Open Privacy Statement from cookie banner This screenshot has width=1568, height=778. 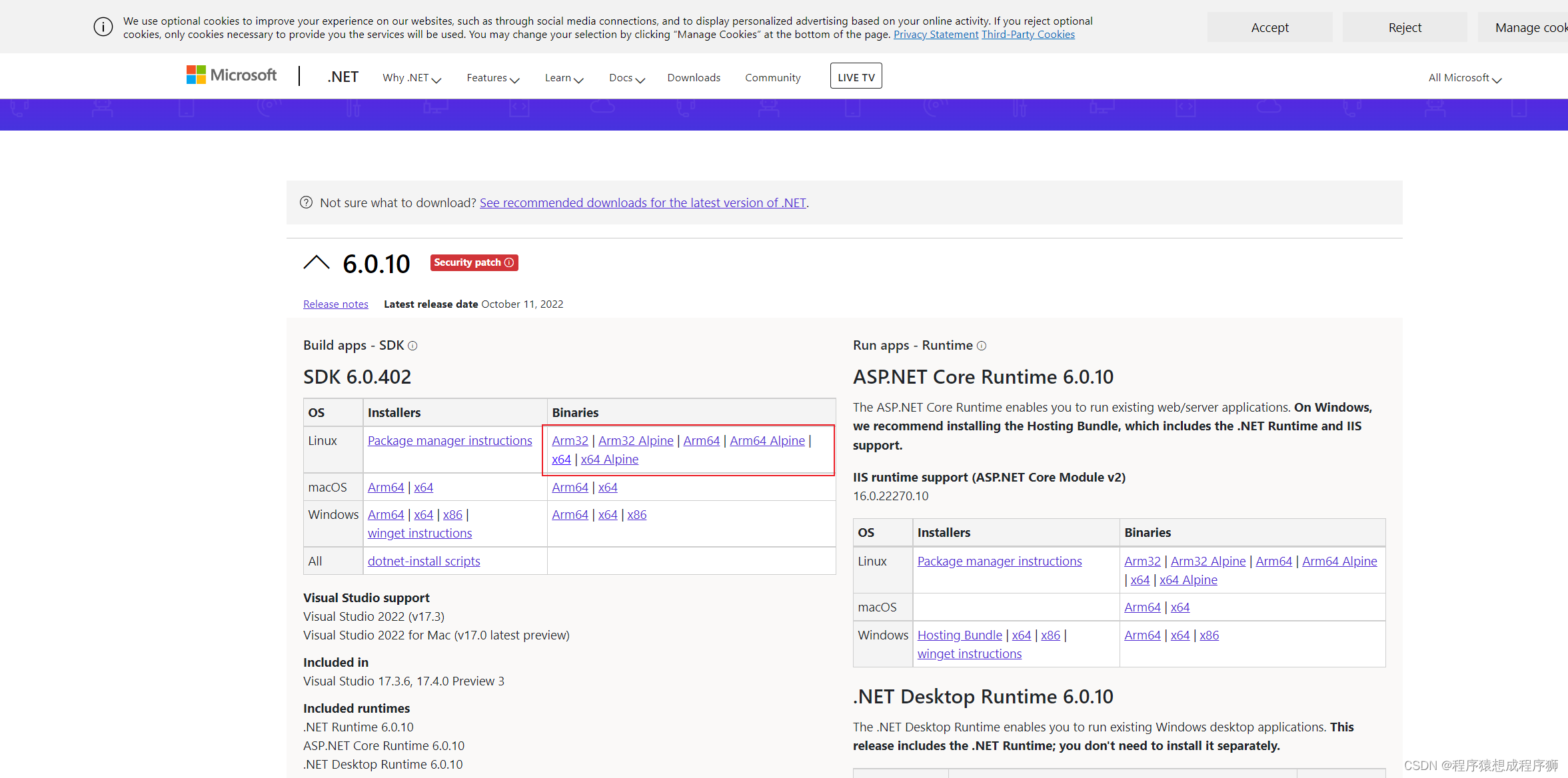coord(936,34)
